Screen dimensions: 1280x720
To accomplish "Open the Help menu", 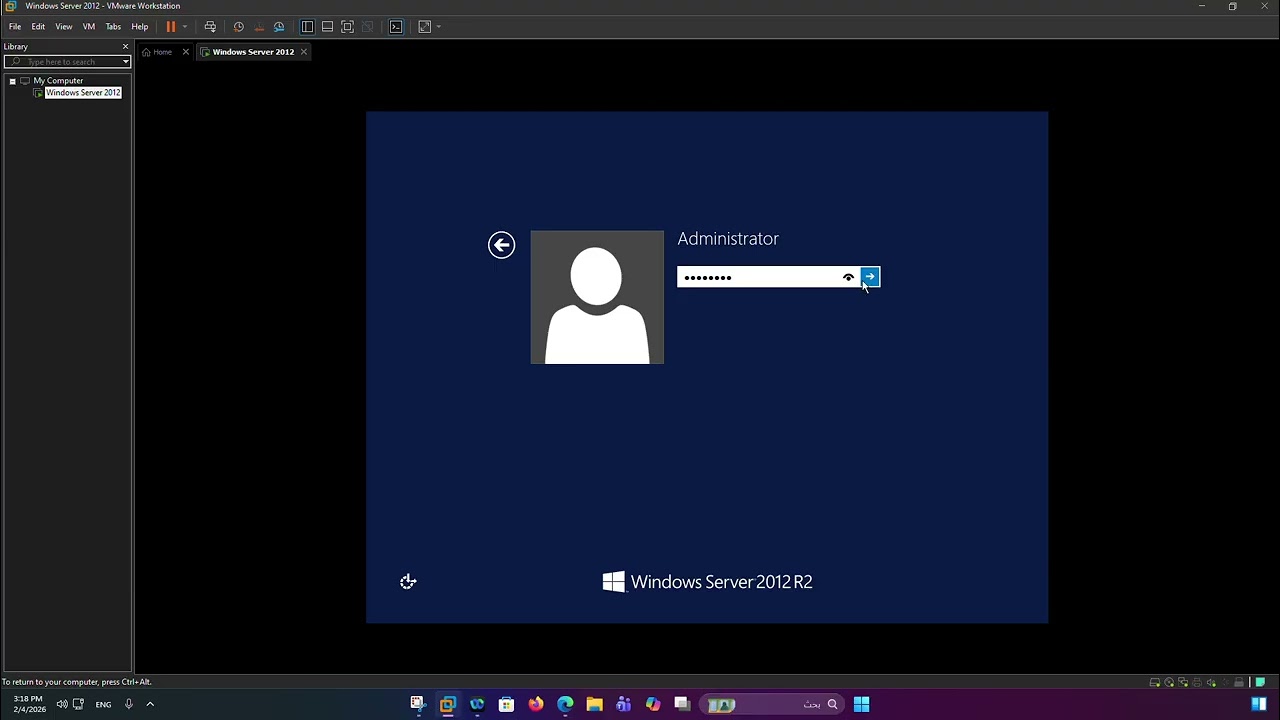I will (140, 27).
